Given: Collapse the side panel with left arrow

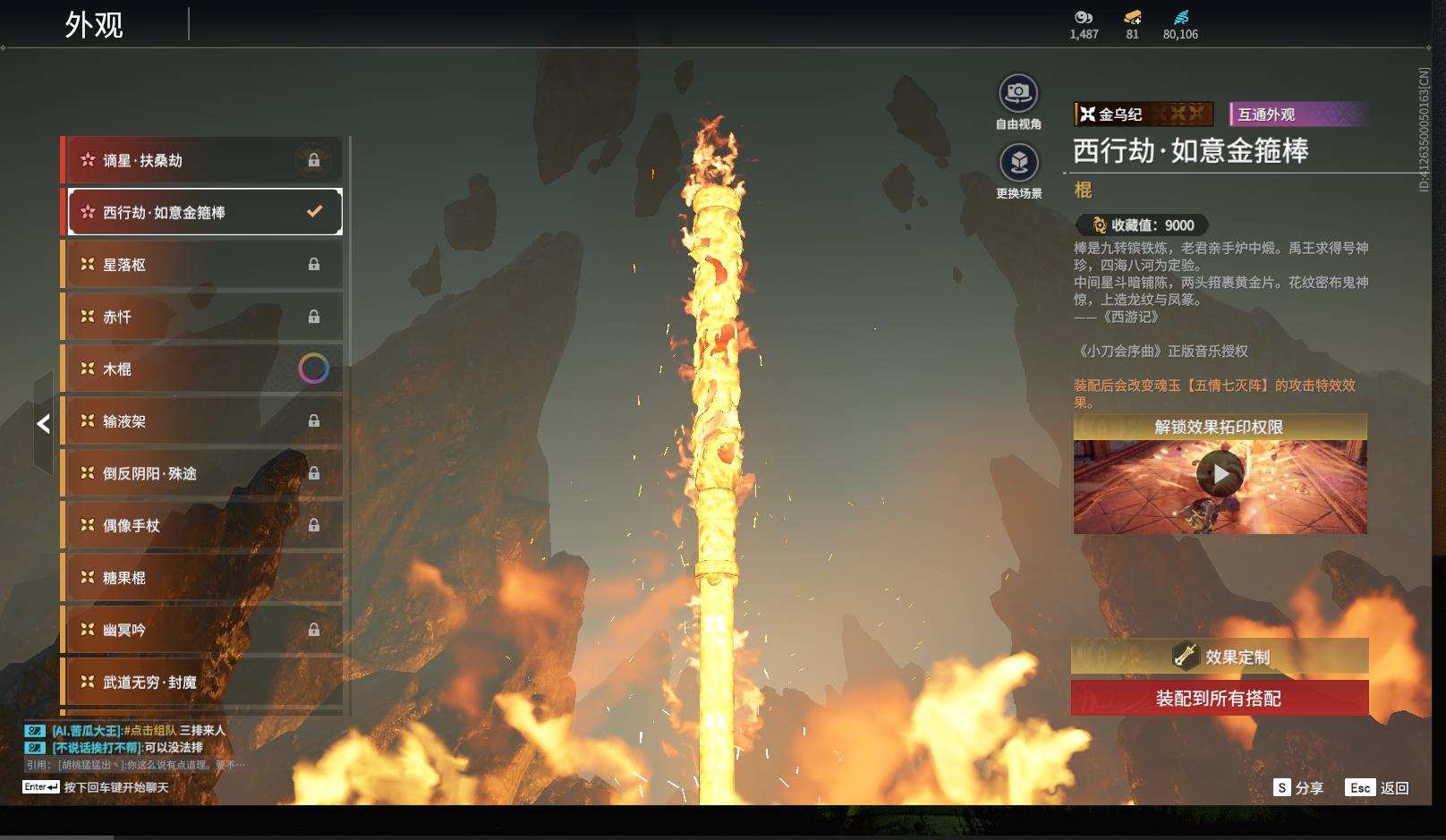Looking at the screenshot, I should pyautogui.click(x=43, y=423).
